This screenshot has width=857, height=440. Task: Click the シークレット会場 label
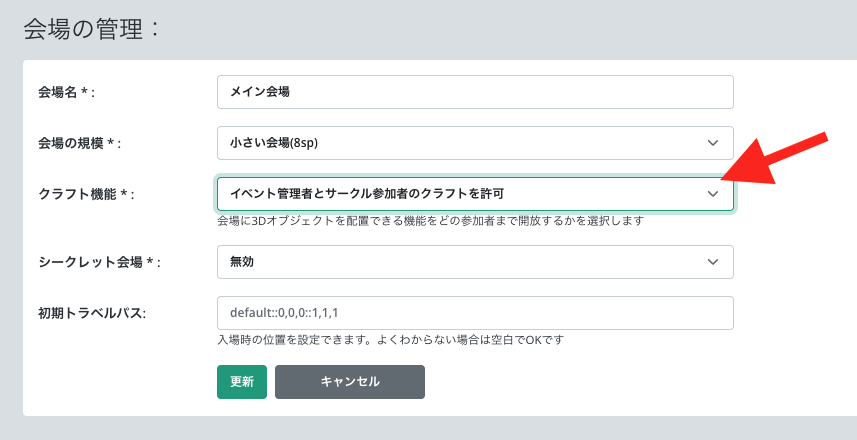92,262
